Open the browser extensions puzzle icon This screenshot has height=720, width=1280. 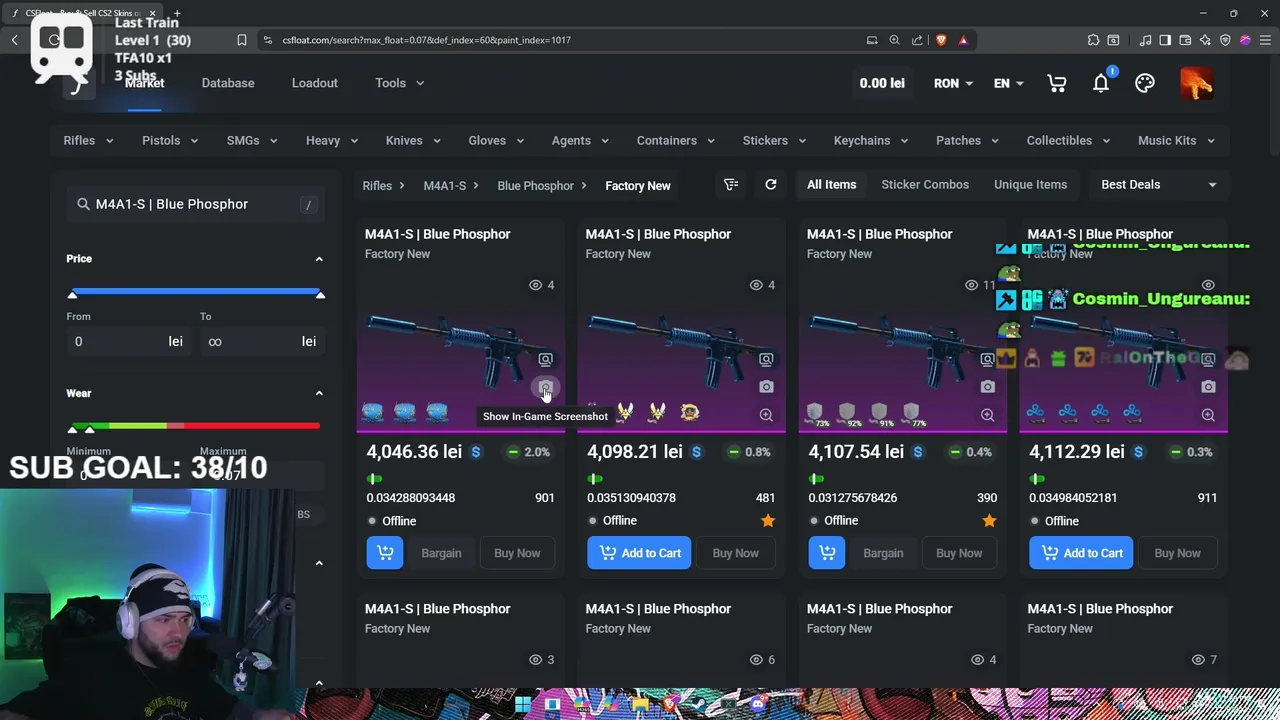(1093, 40)
